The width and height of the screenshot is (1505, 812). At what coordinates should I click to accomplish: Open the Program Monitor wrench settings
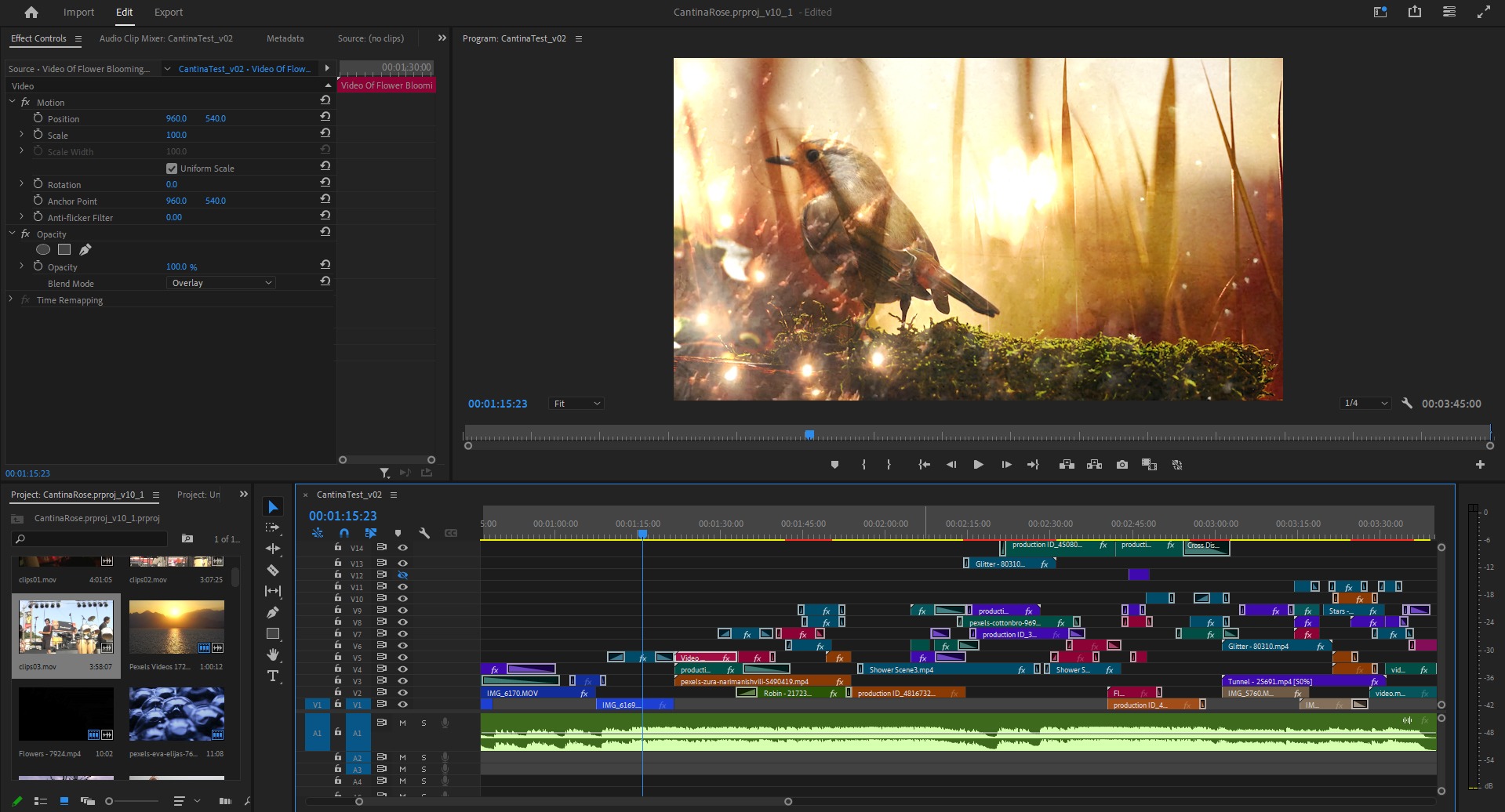[x=1407, y=404]
